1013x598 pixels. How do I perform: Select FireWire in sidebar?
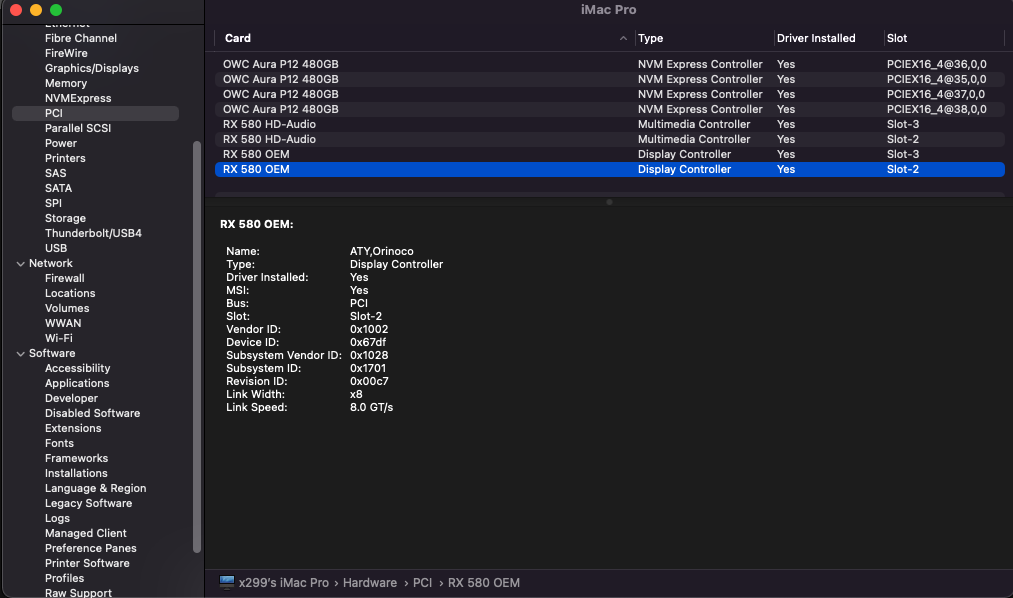[66, 53]
